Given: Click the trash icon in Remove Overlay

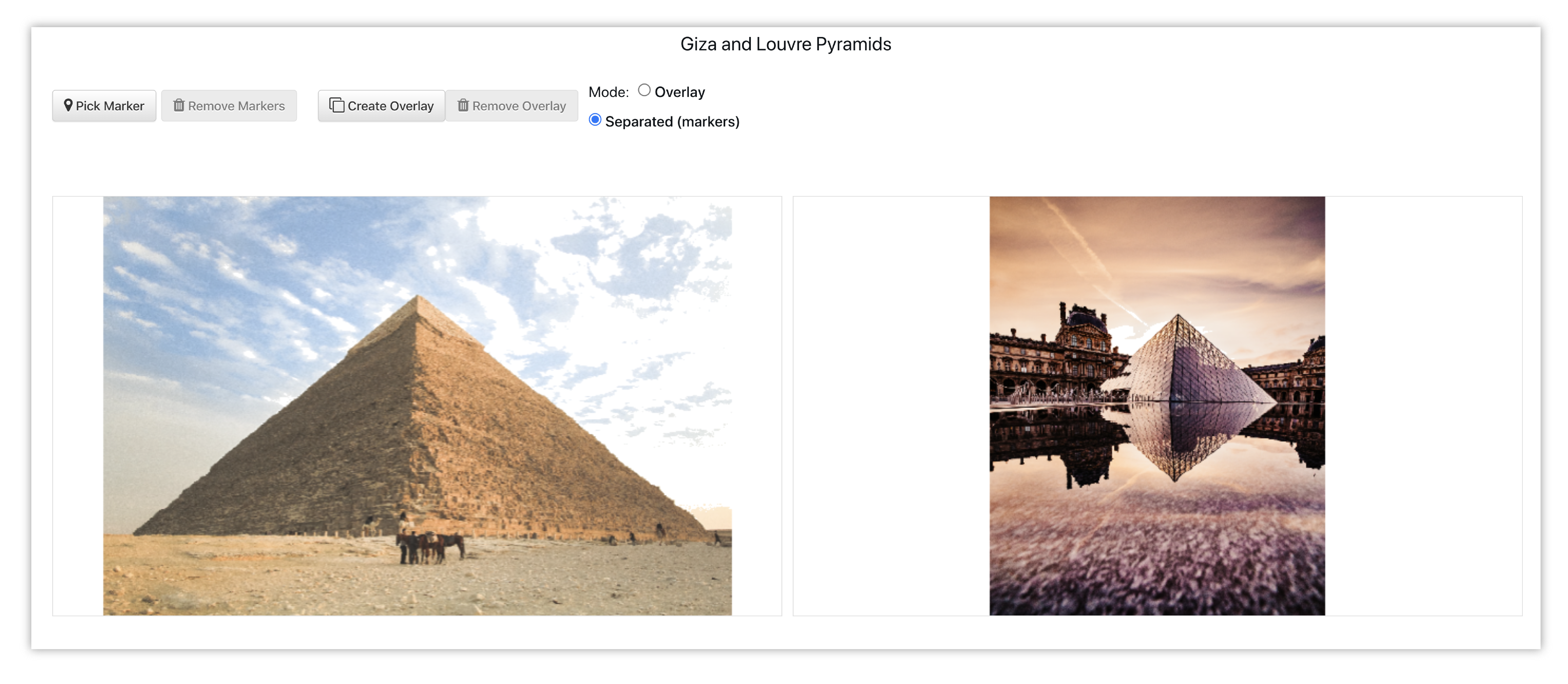Looking at the screenshot, I should [x=463, y=105].
